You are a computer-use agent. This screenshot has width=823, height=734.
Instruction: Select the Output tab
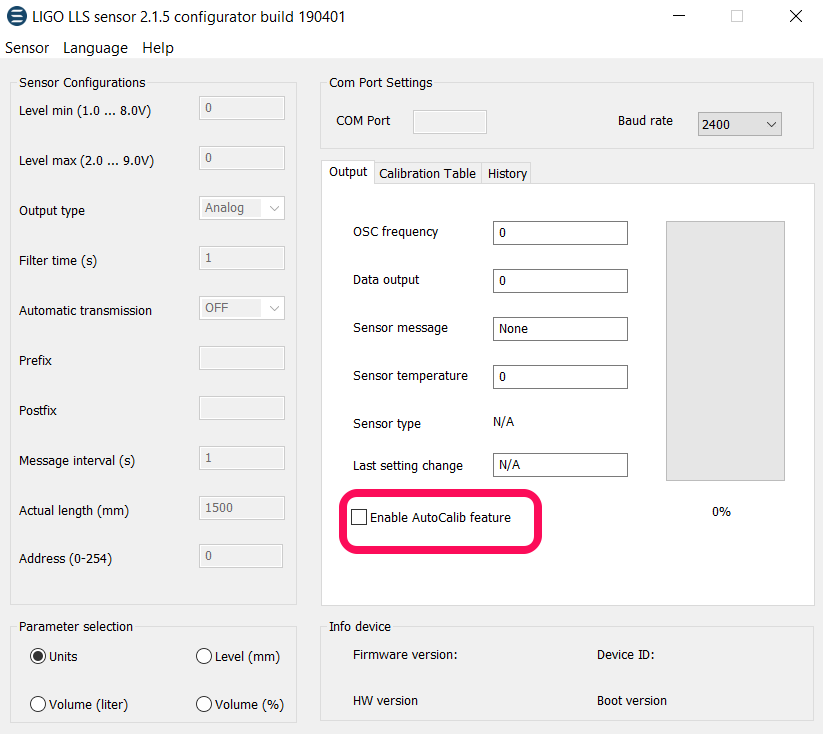click(x=348, y=172)
